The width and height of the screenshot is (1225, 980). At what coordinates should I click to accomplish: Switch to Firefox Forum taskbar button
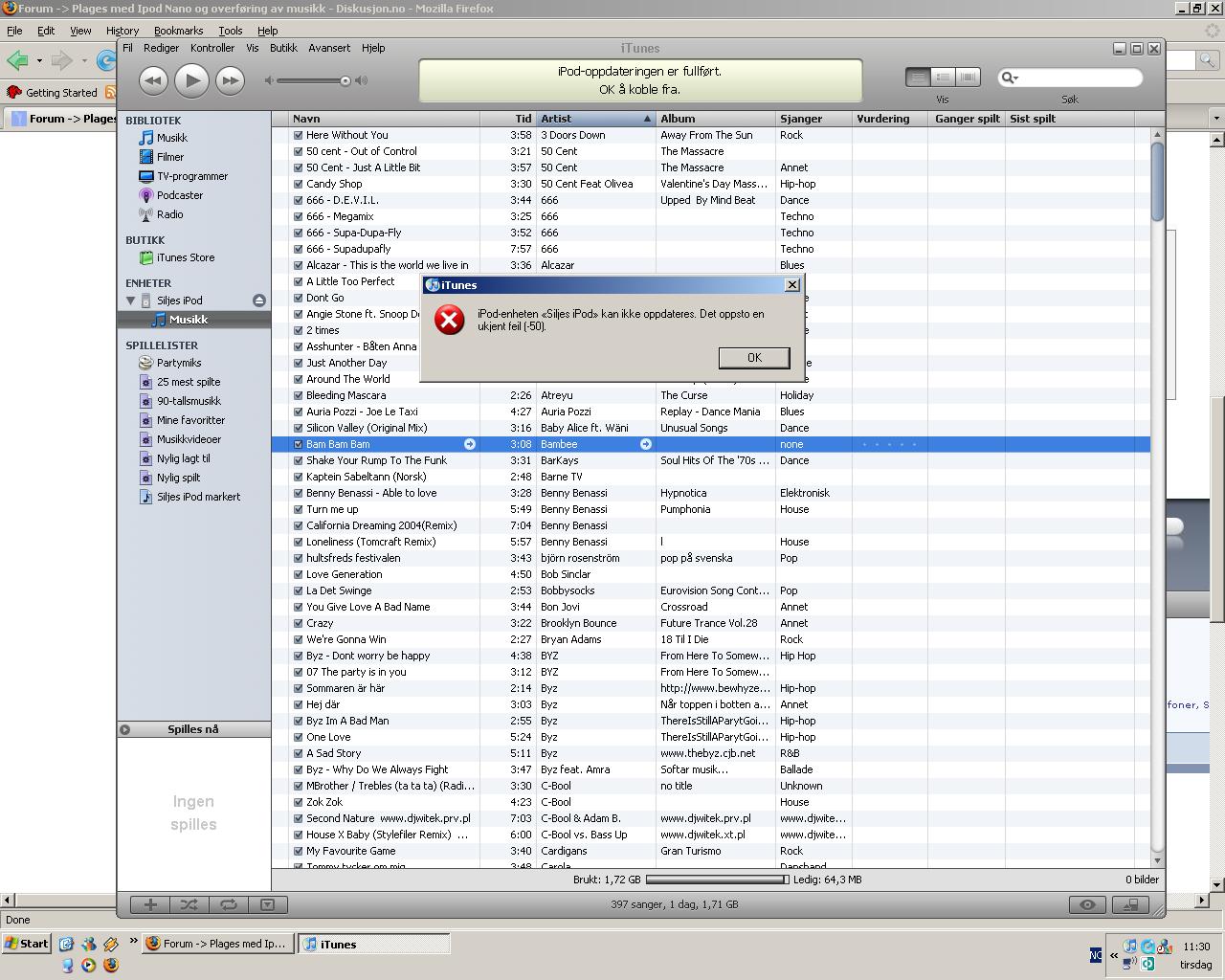[218, 944]
